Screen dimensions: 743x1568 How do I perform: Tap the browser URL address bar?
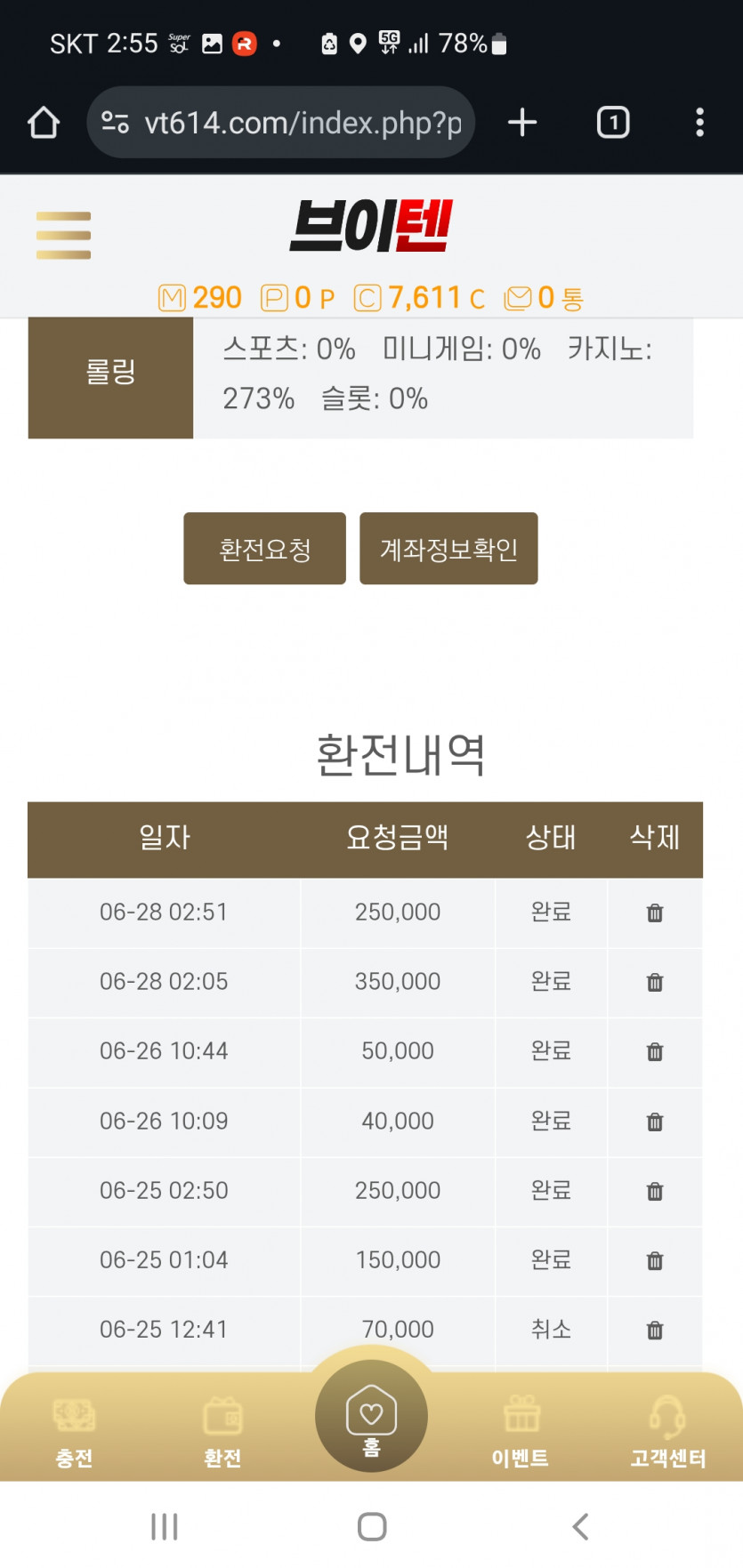(x=281, y=123)
